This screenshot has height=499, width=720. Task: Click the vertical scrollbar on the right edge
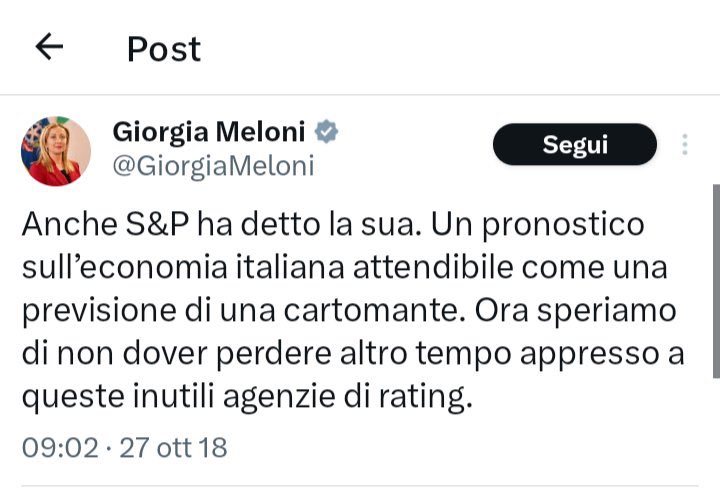715,280
